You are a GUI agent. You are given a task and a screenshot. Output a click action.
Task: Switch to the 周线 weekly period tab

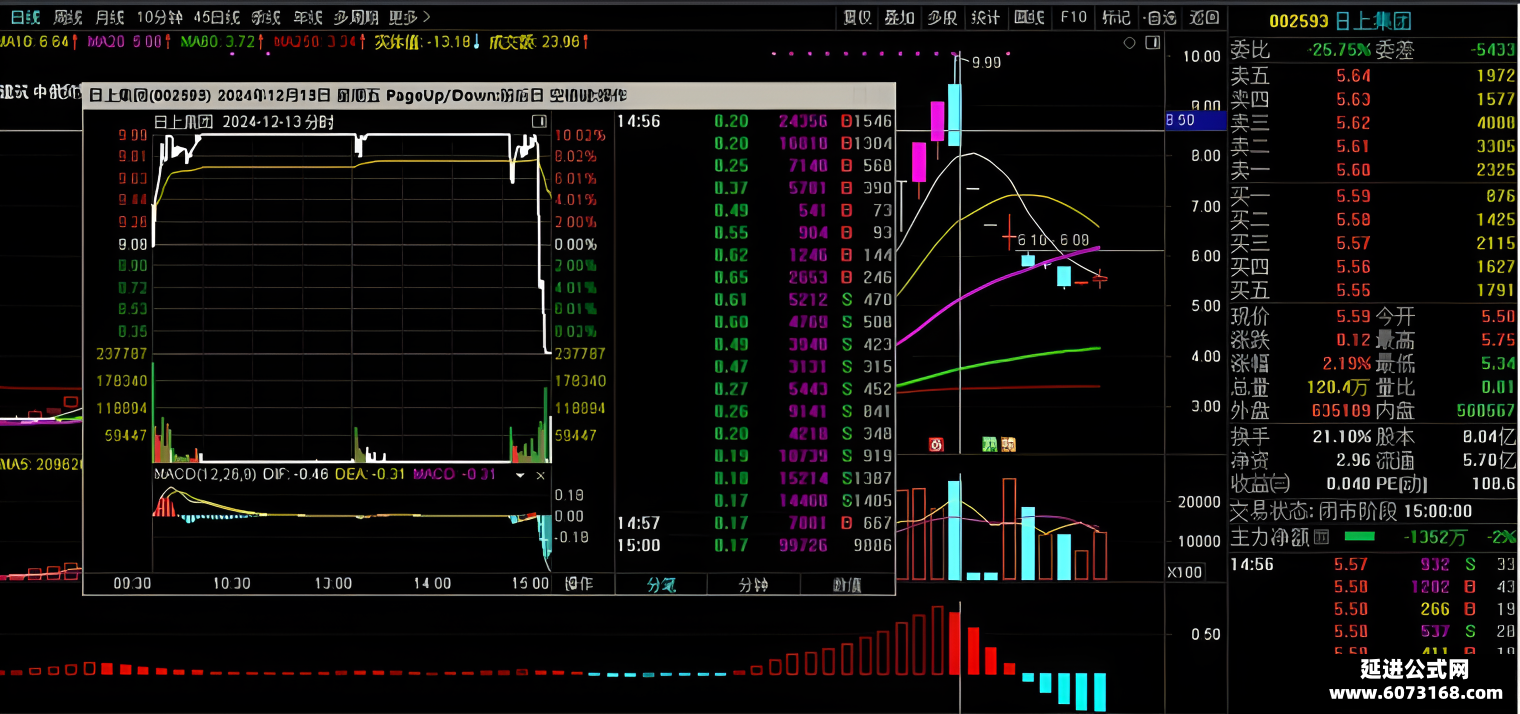click(68, 17)
